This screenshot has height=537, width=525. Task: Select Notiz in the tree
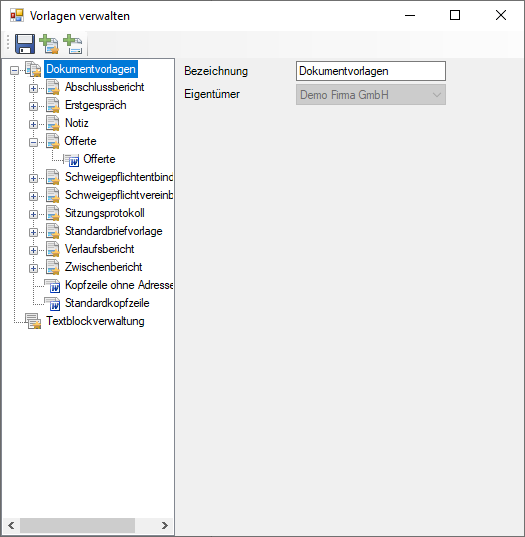pos(77,123)
